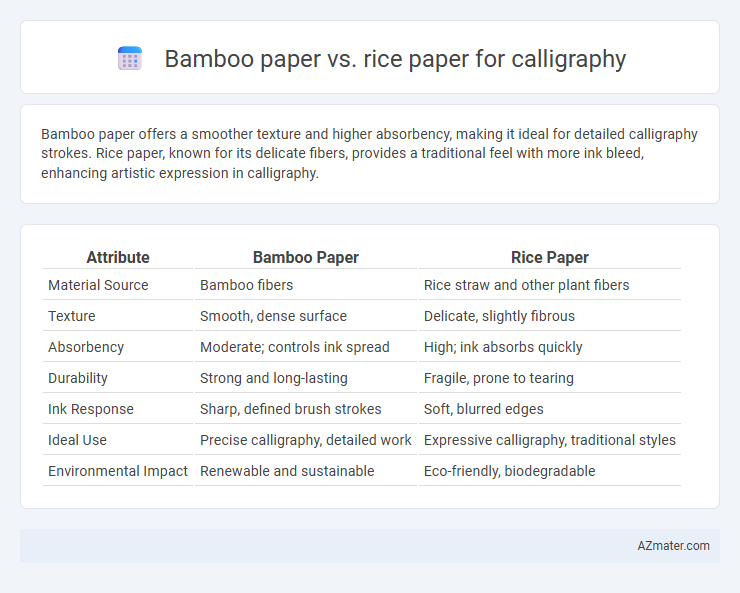Screen dimensions: 740x593
Task: Select the heading 'Bamboo paper vs. rice paper for calligraphy'
Action: (x=395, y=58)
